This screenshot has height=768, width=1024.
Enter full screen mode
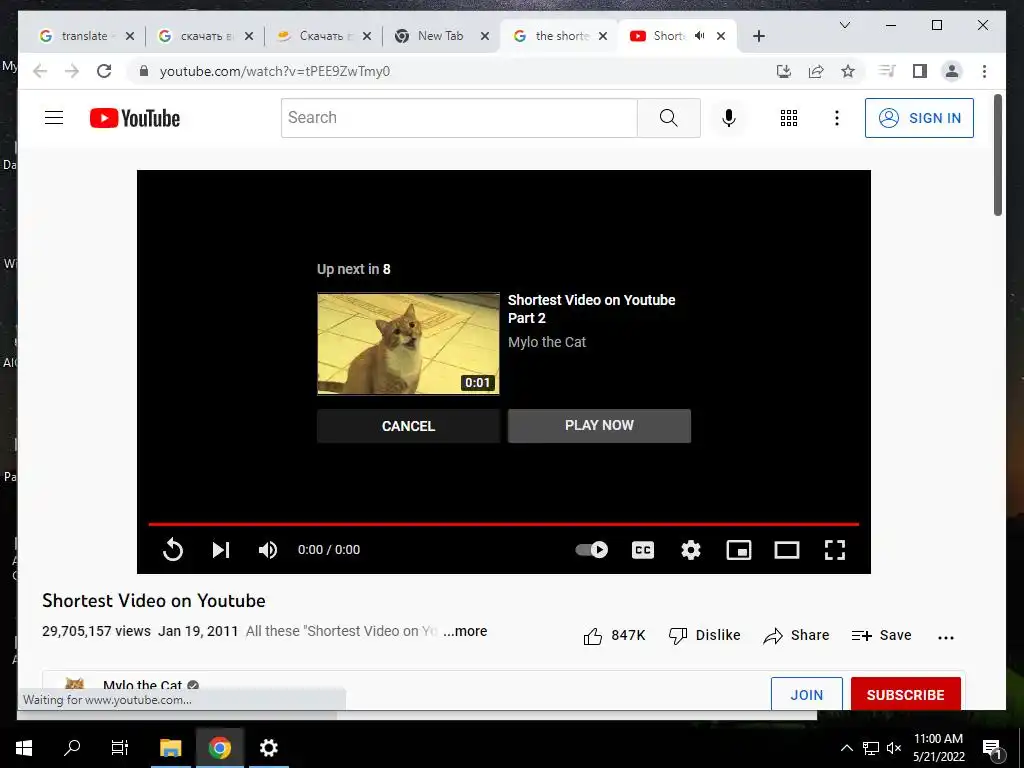click(x=835, y=550)
